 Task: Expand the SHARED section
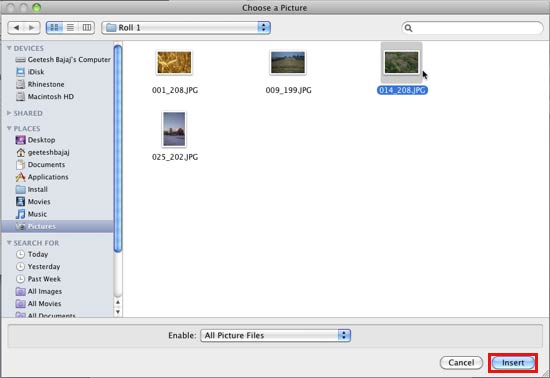coord(9,113)
